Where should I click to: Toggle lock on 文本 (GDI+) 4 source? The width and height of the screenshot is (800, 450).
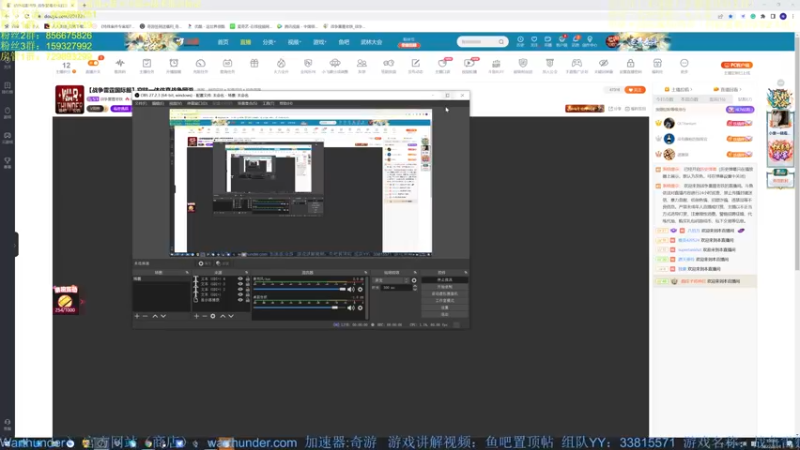[x=248, y=279]
